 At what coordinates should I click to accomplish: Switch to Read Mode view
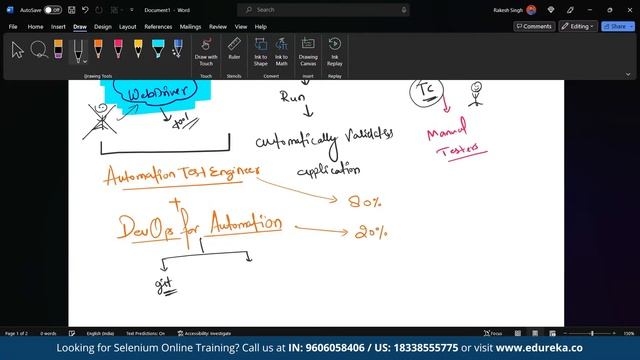coord(518,333)
